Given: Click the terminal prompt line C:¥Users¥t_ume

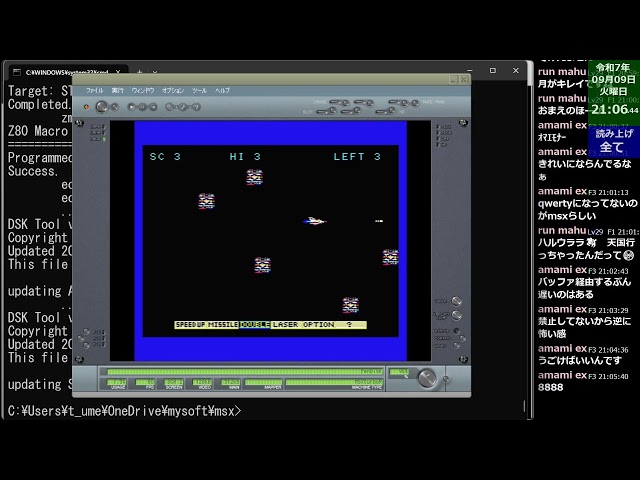Looking at the screenshot, I should click(x=124, y=411).
